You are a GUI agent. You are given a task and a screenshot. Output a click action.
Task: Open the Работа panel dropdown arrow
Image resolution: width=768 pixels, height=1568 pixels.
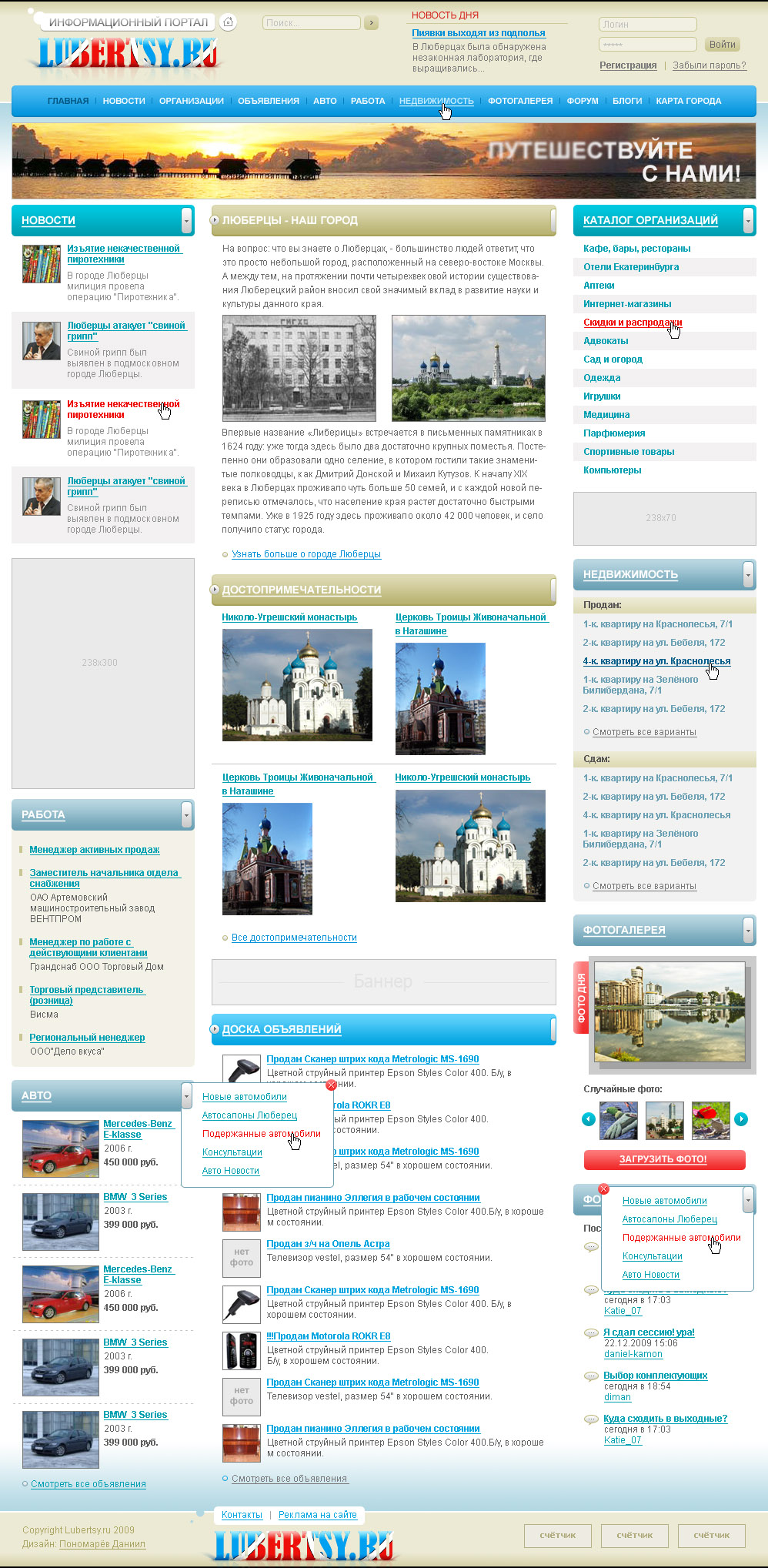(186, 815)
